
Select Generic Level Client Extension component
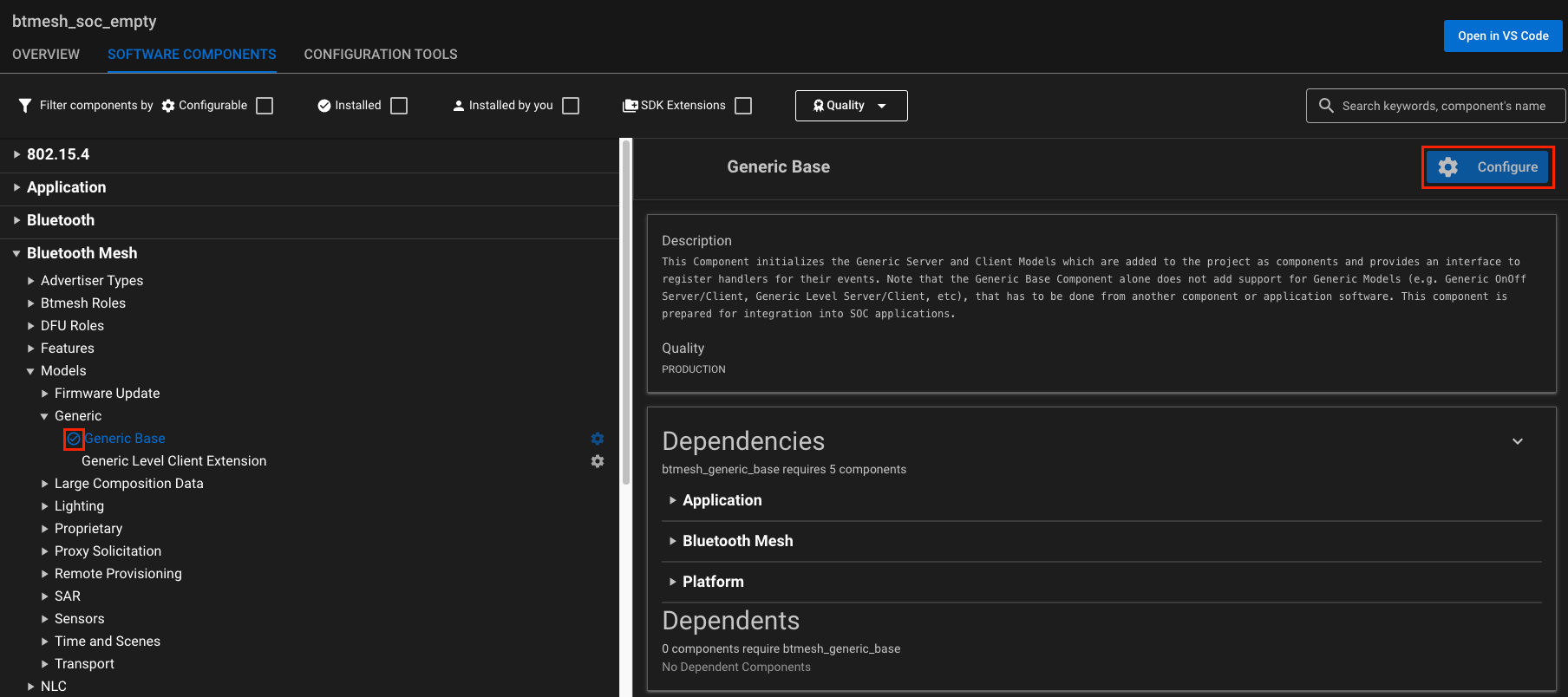[x=173, y=461]
